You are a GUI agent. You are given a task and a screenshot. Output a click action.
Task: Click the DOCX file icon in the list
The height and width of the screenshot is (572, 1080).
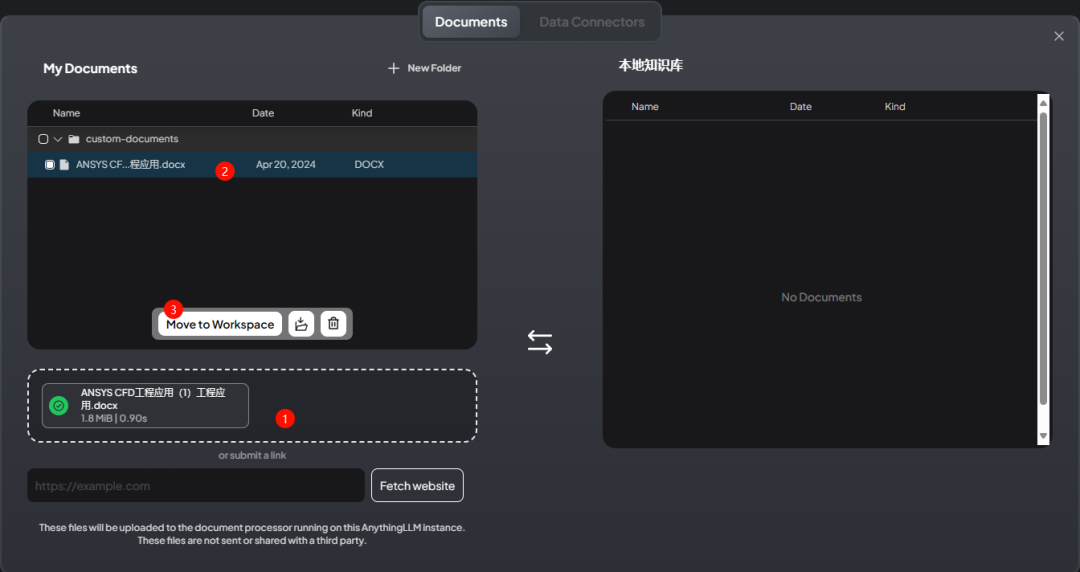64,165
